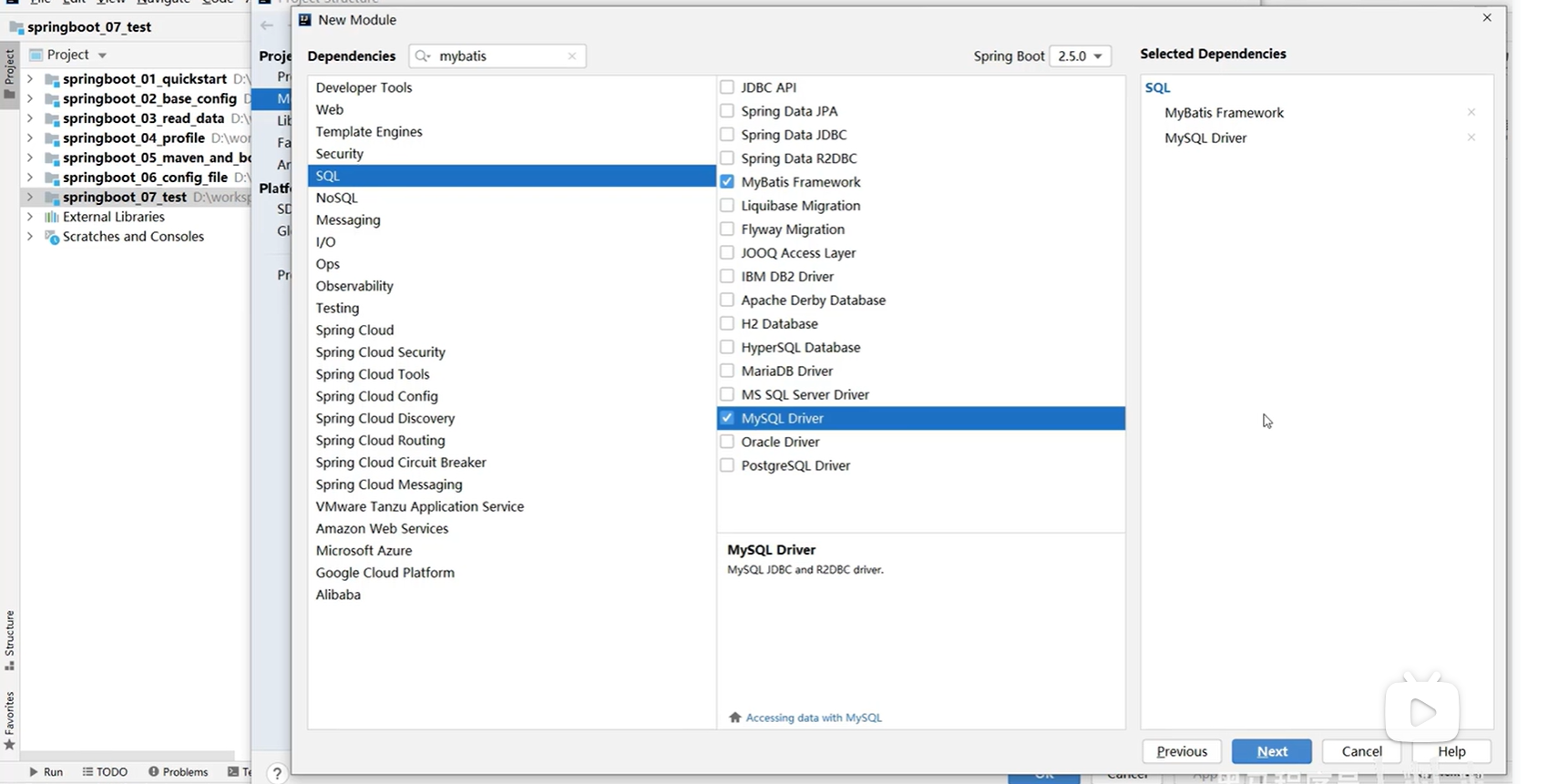Expand the springboot_01_quickstart tree node
Image resolution: width=1548 pixels, height=784 pixels.
coord(30,79)
